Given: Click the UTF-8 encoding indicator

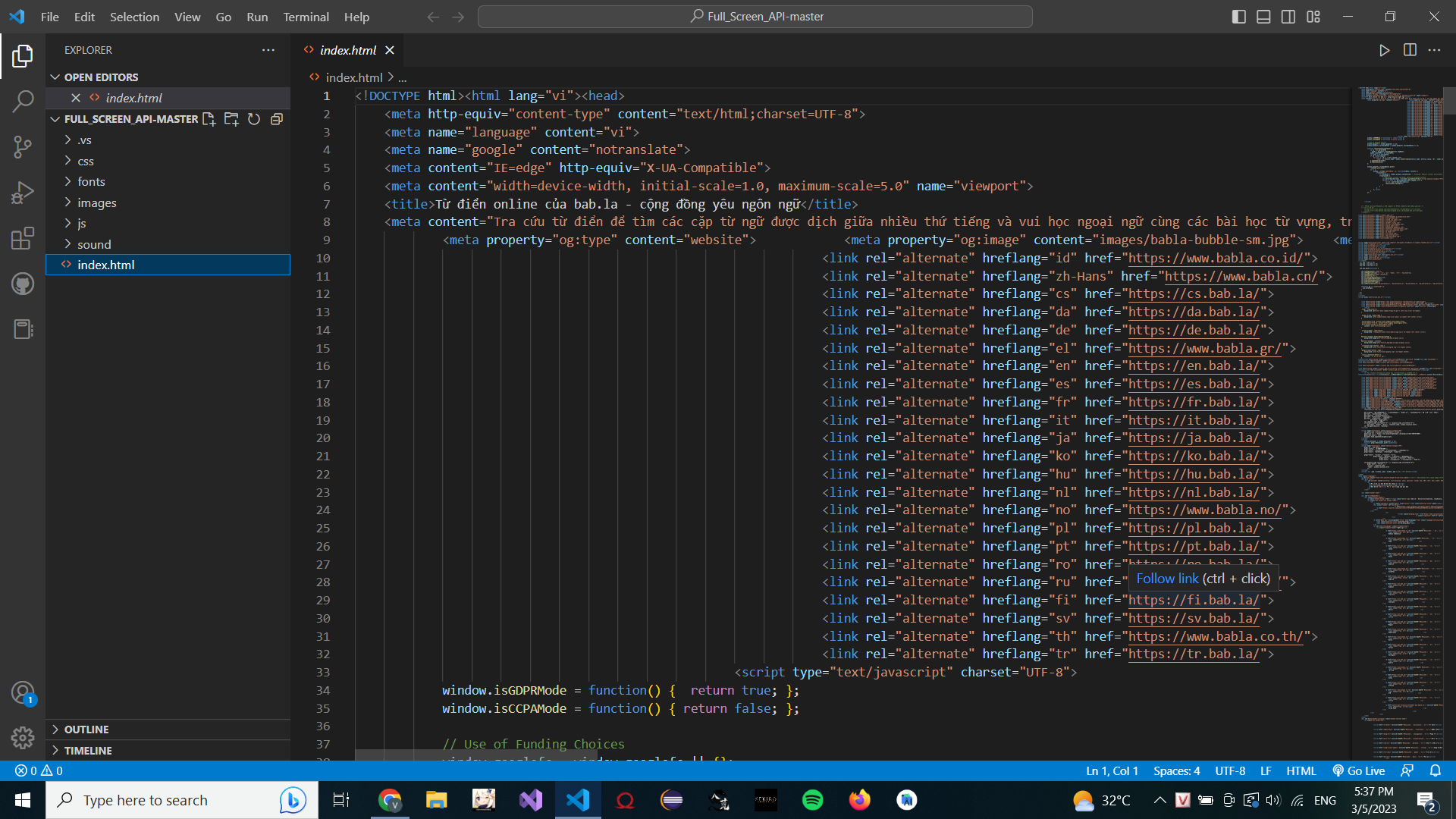Looking at the screenshot, I should tap(1230, 770).
